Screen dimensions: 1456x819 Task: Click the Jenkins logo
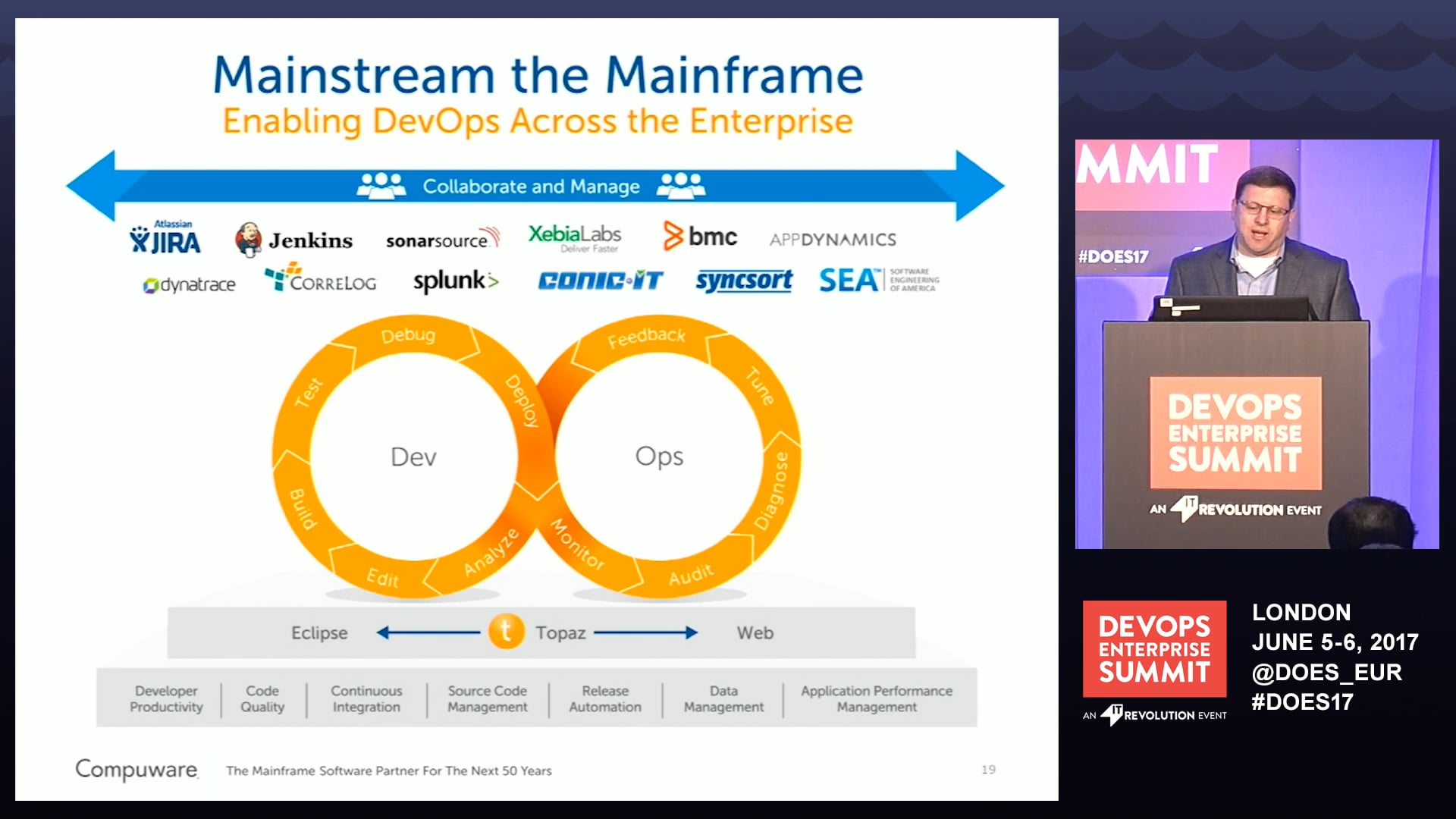(x=293, y=240)
